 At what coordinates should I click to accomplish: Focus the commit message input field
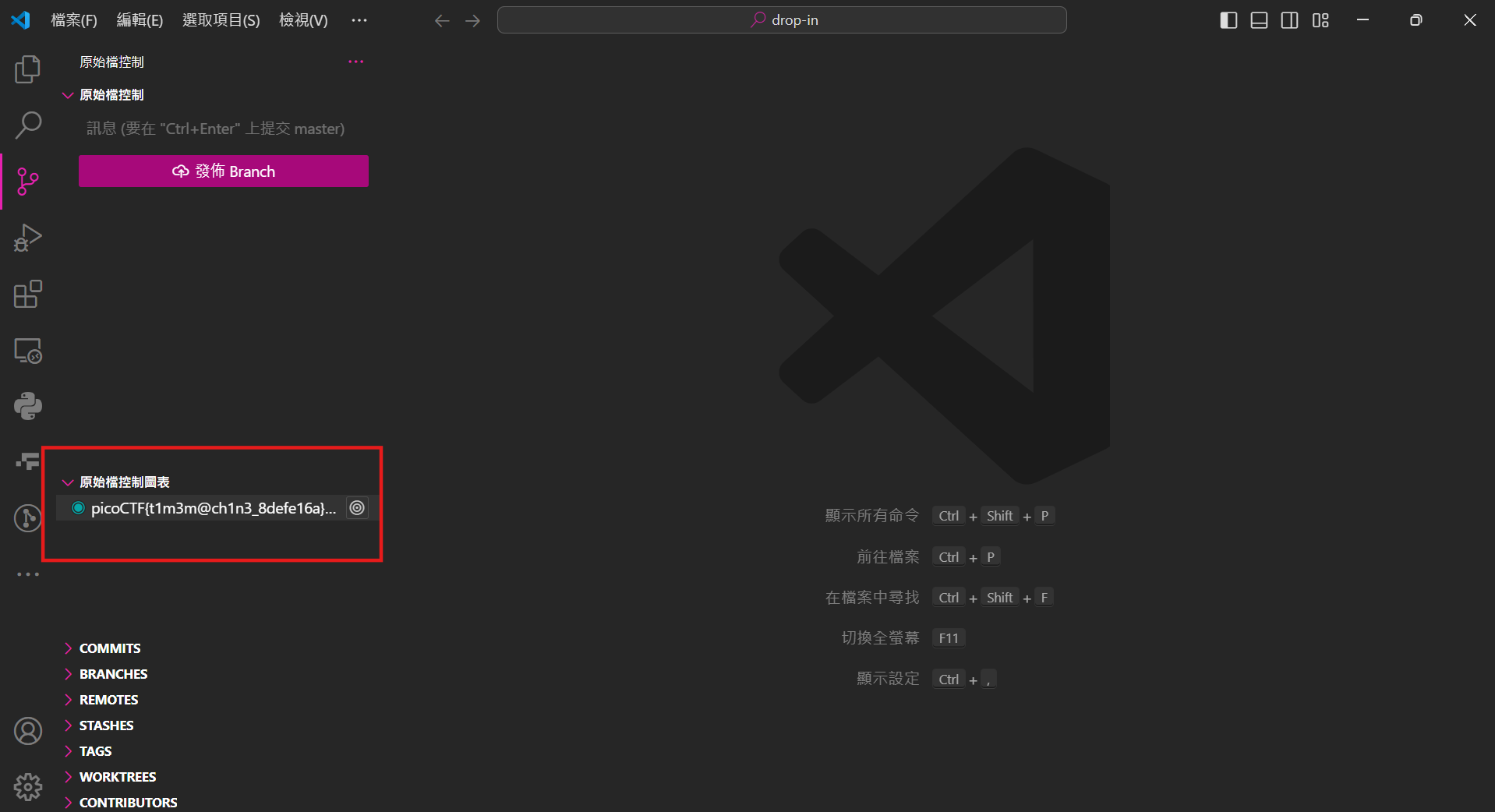click(x=224, y=129)
